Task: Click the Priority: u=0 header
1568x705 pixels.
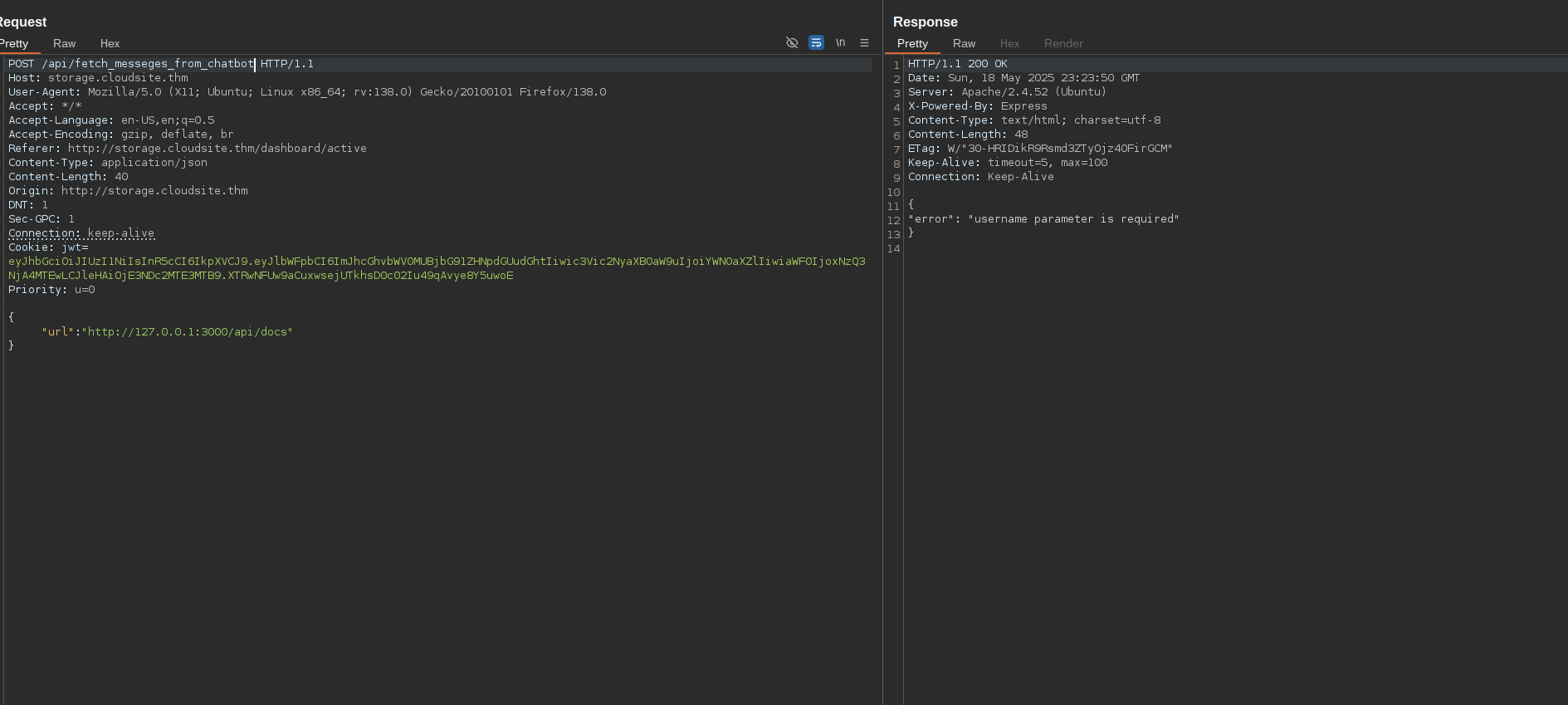Action: click(51, 290)
